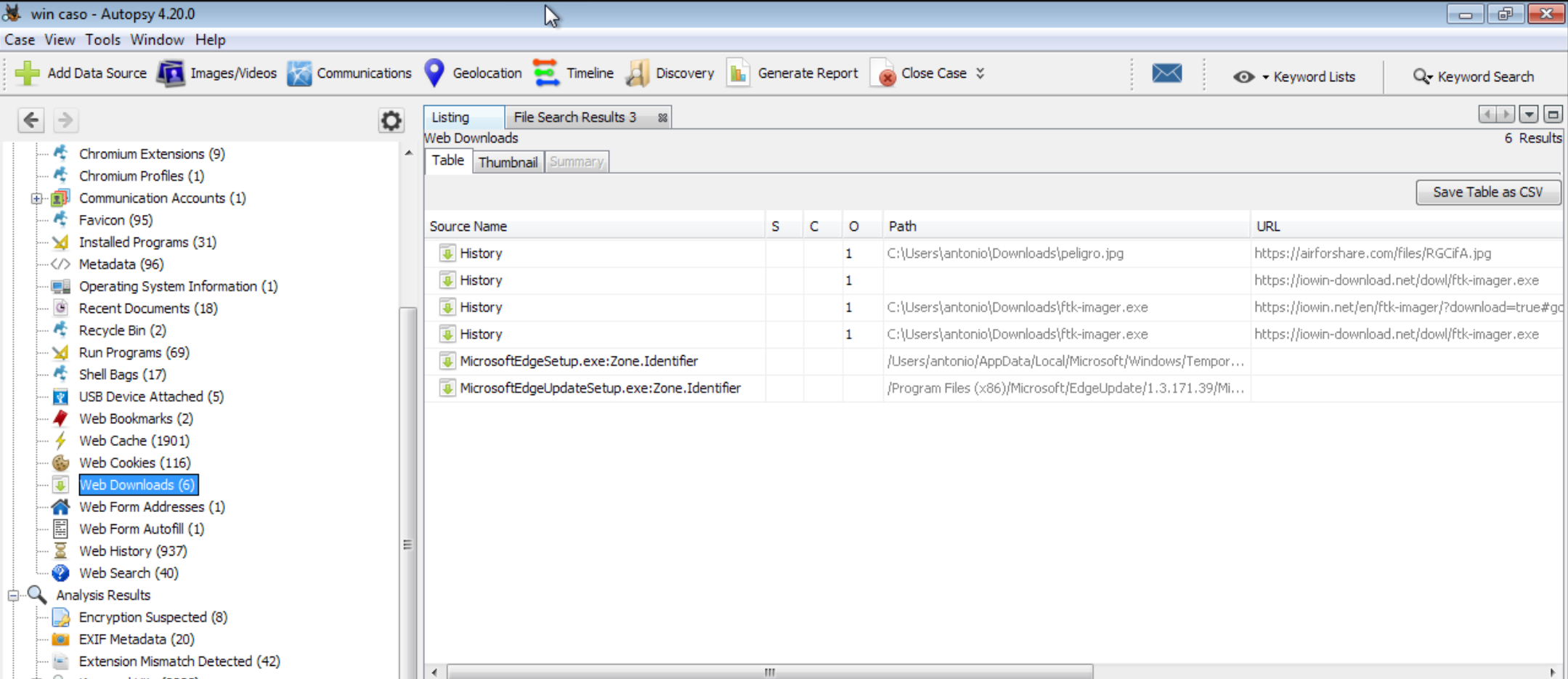Switch to the Thumbnail view tab
The height and width of the screenshot is (679, 1568).
(508, 162)
